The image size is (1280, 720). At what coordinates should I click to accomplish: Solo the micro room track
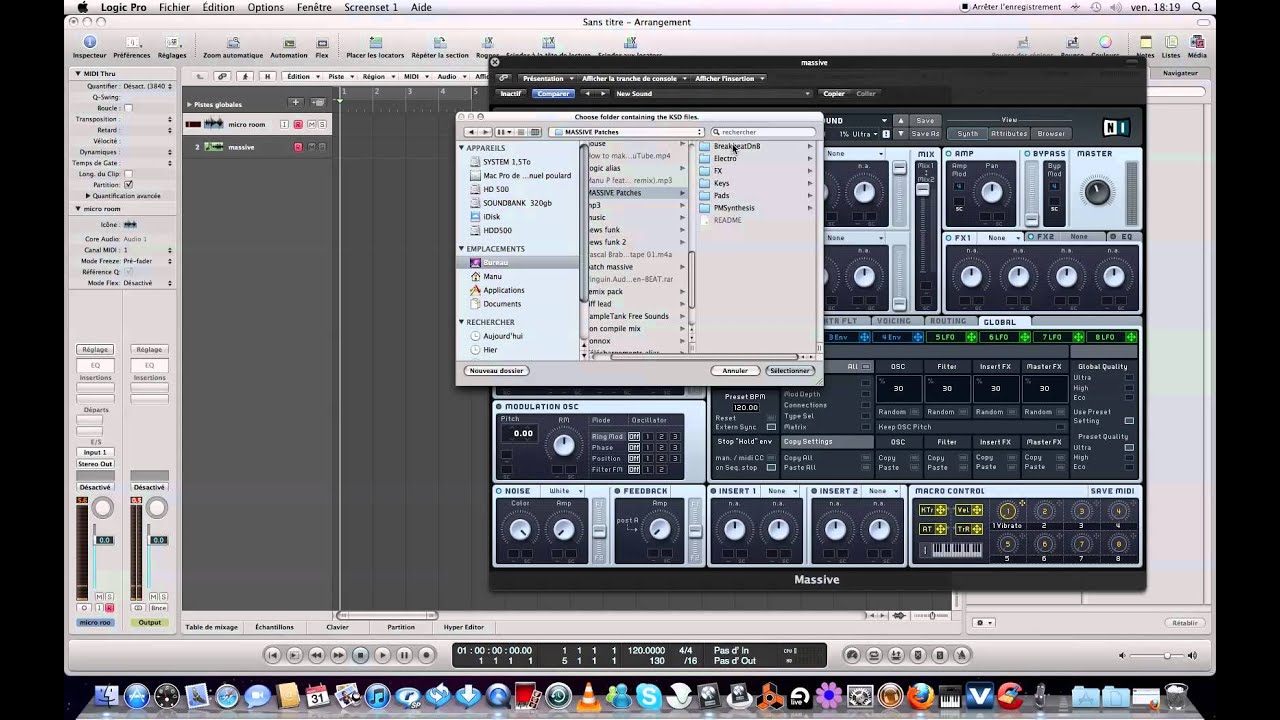(323, 124)
